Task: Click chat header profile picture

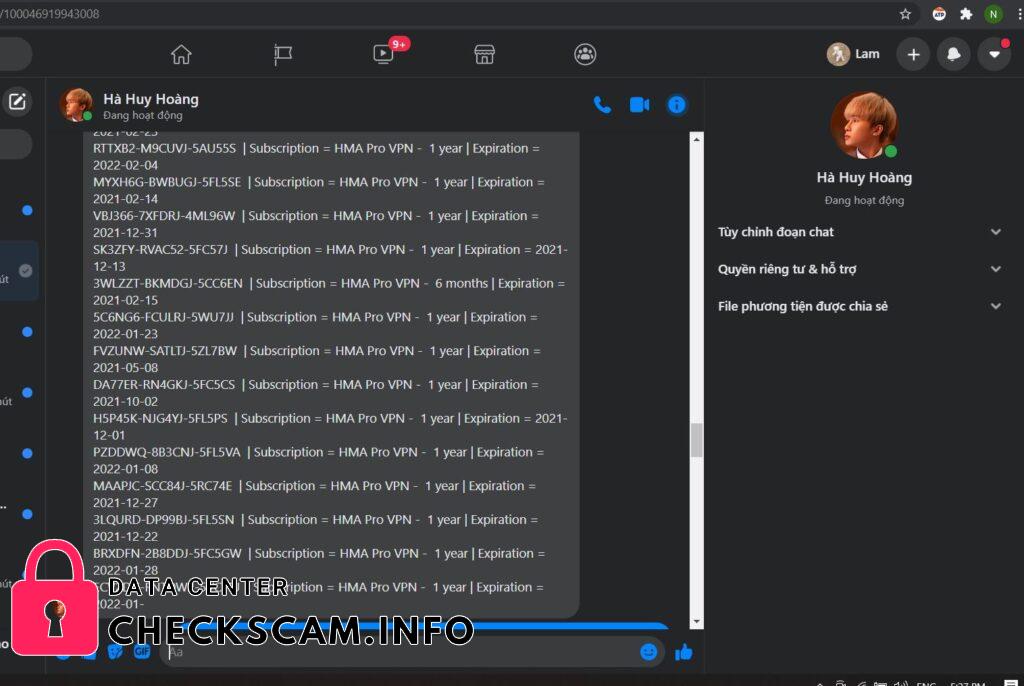Action: click(x=76, y=105)
